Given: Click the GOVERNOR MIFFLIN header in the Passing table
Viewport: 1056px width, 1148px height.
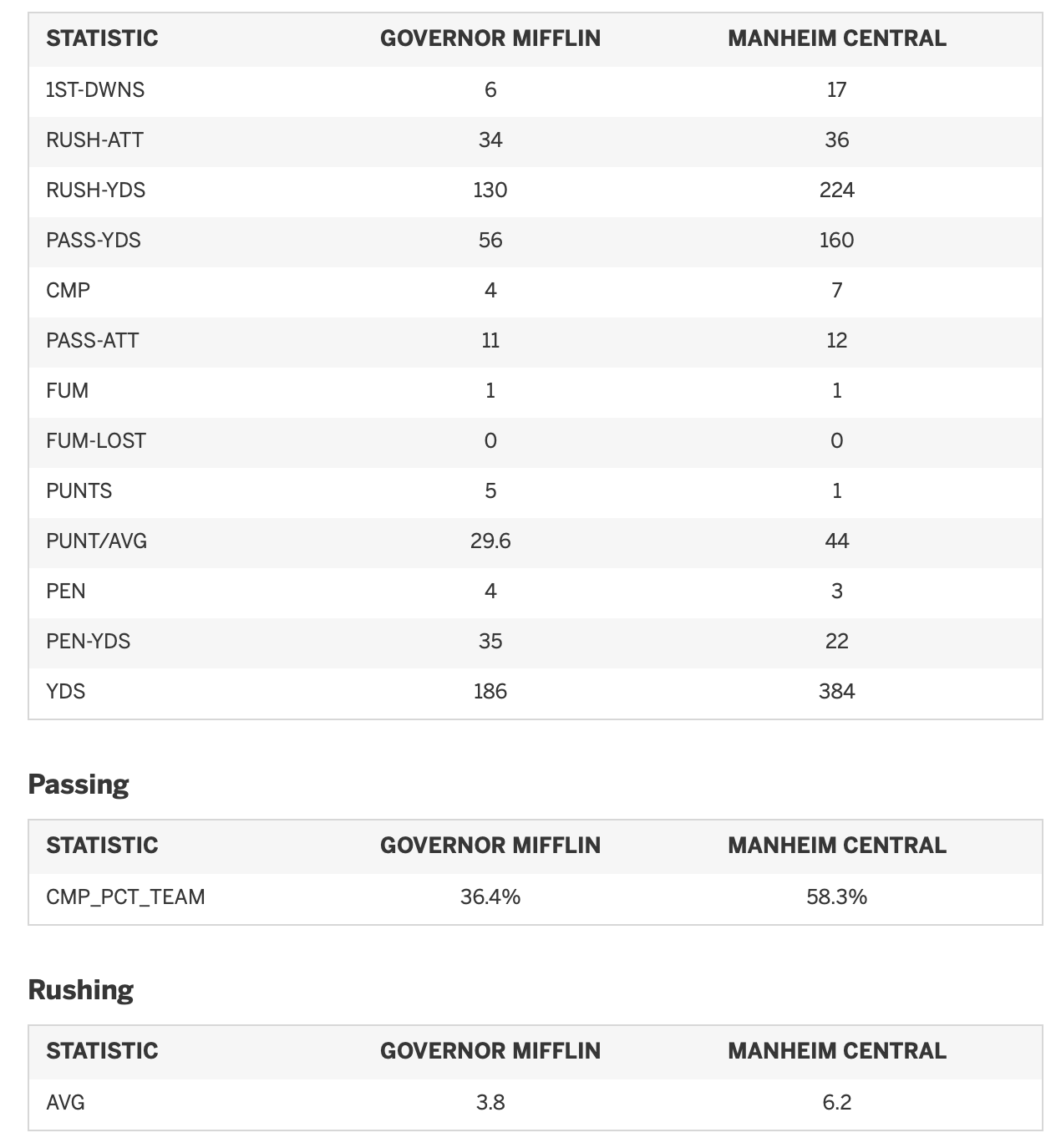Looking at the screenshot, I should pos(490,846).
